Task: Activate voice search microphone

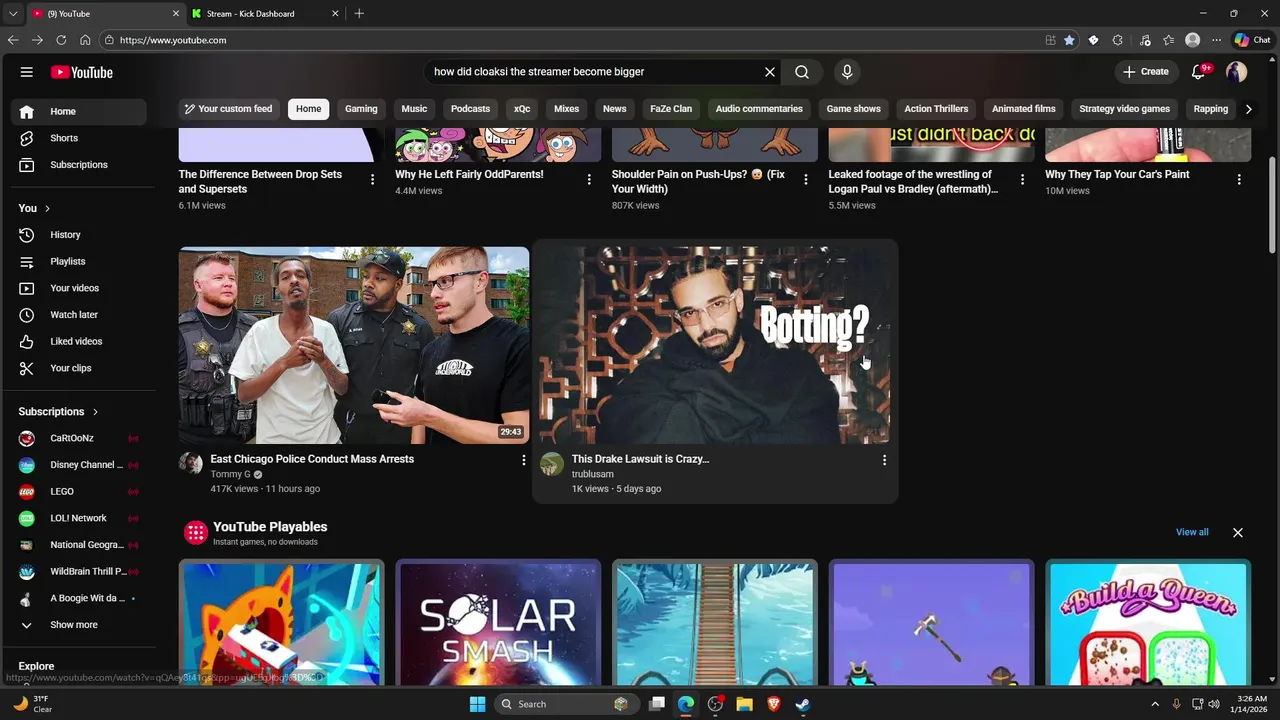Action: (847, 72)
